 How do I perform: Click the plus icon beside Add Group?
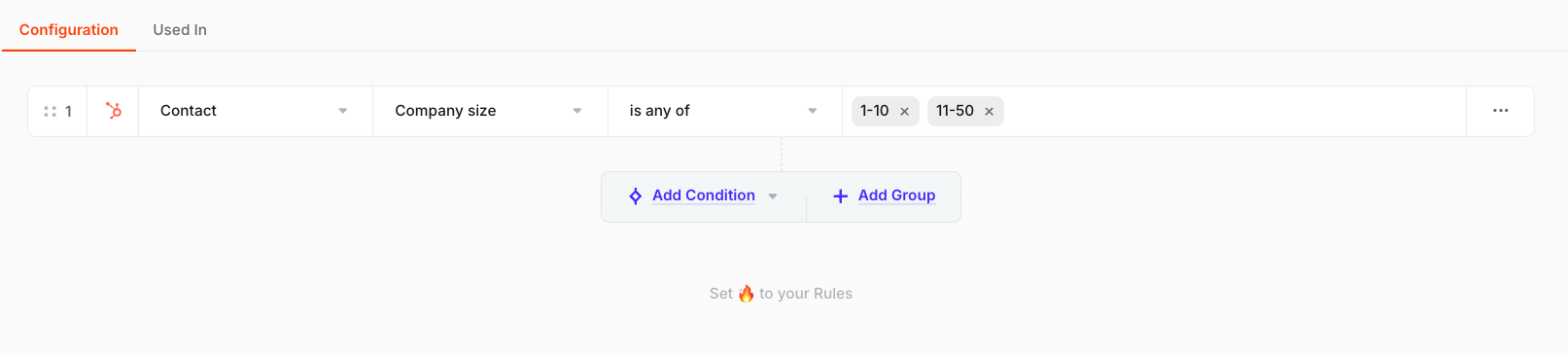(841, 196)
